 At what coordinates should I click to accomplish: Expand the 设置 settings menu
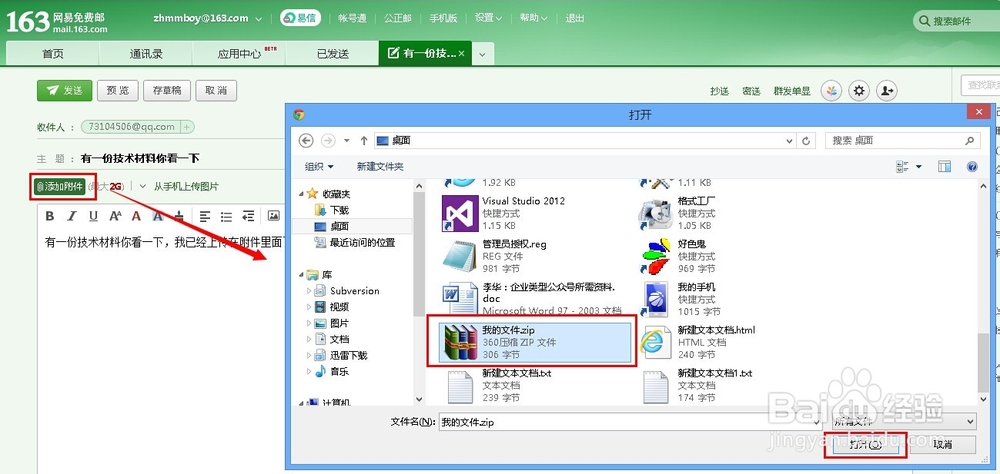pyautogui.click(x=488, y=19)
